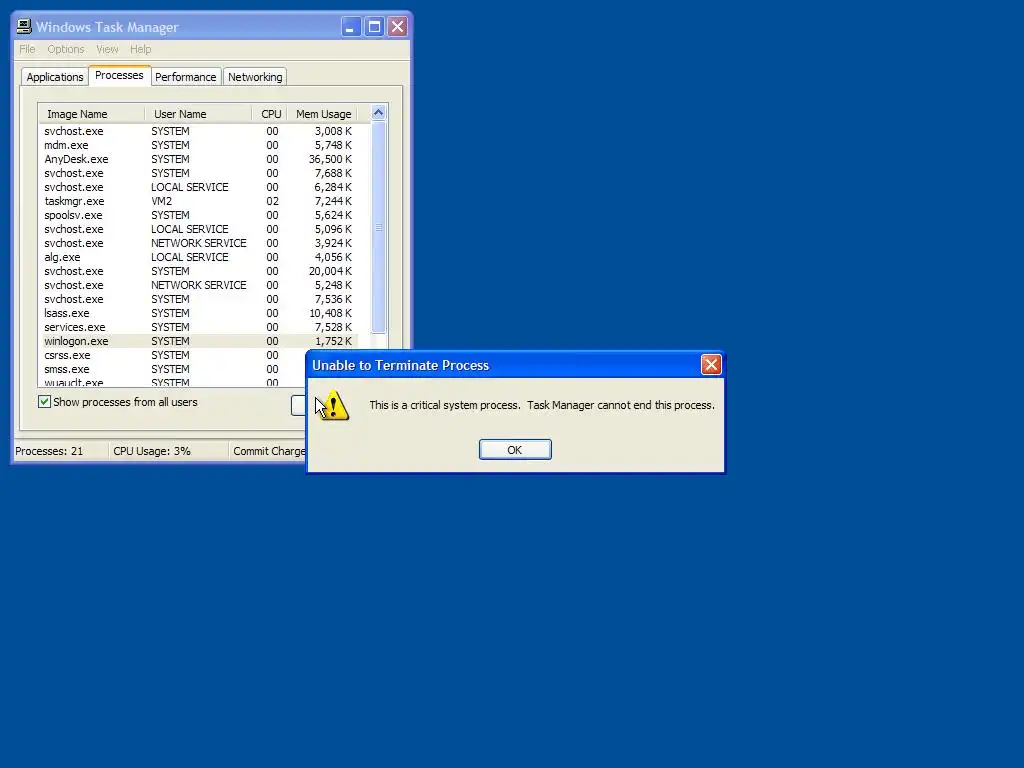Select the spoolsv.exe process row
Screen dimensions: 1024x768
coord(198,215)
